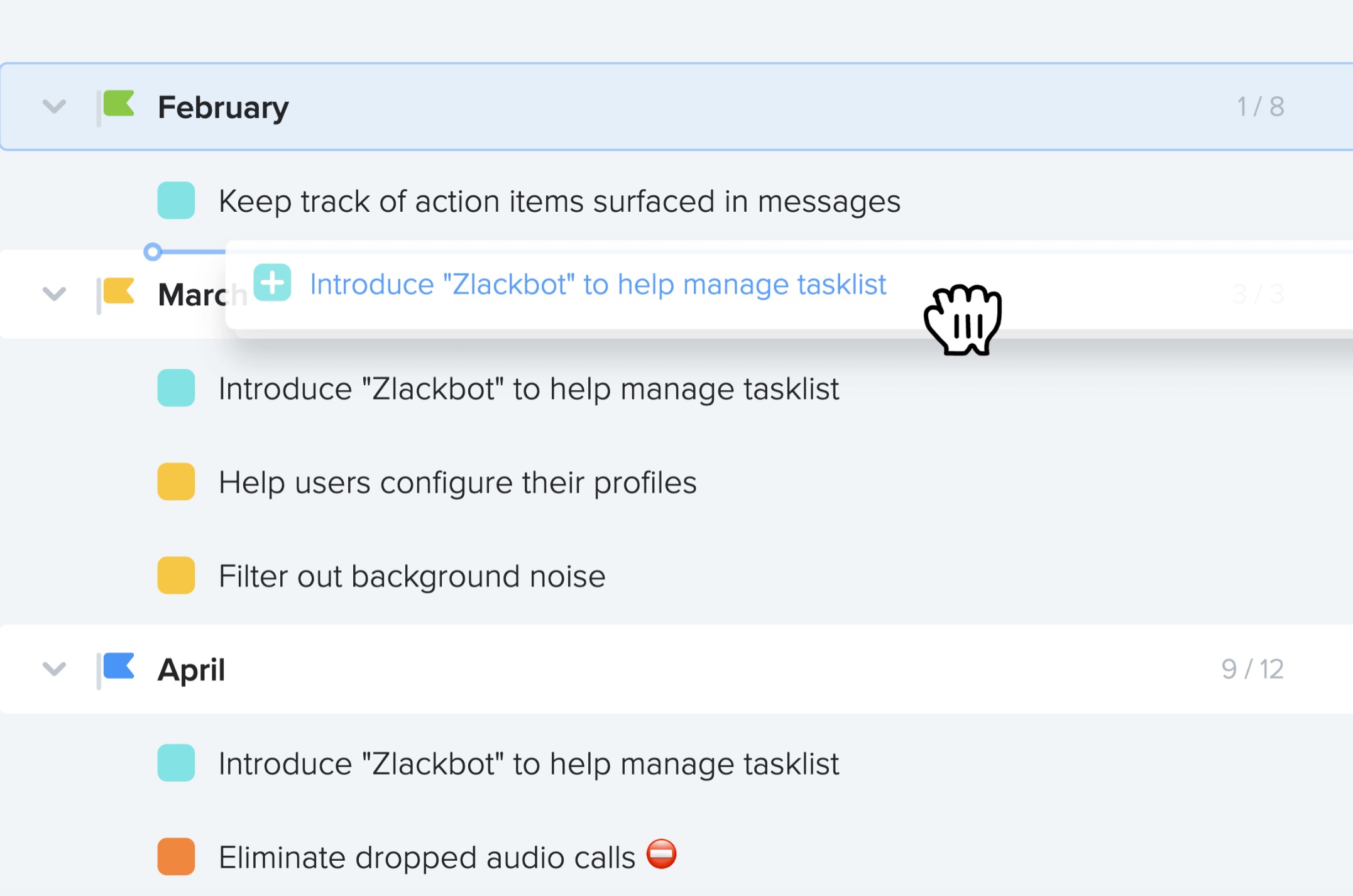Select the February section header

677,107
